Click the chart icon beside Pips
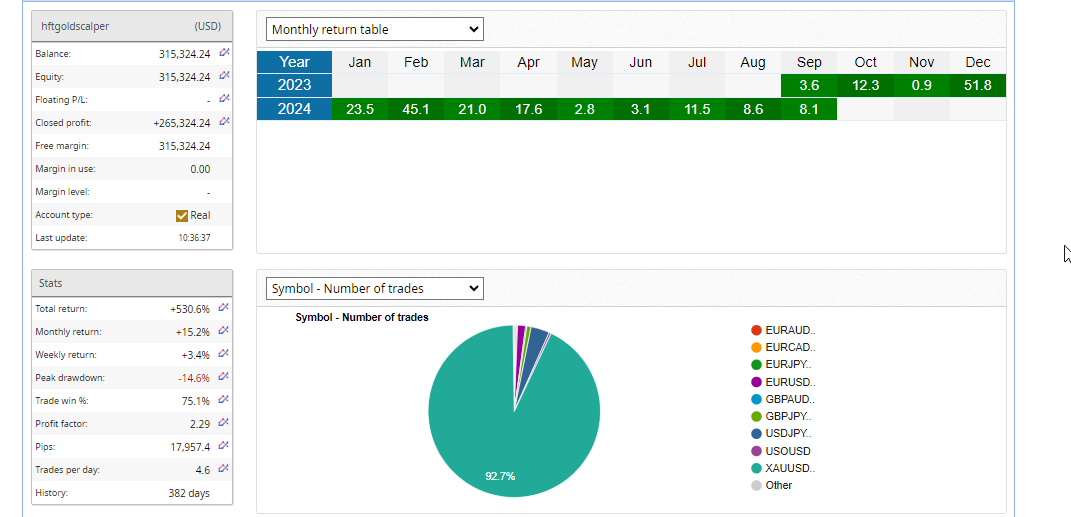Image resolution: width=1071 pixels, height=517 pixels. pyautogui.click(x=224, y=446)
